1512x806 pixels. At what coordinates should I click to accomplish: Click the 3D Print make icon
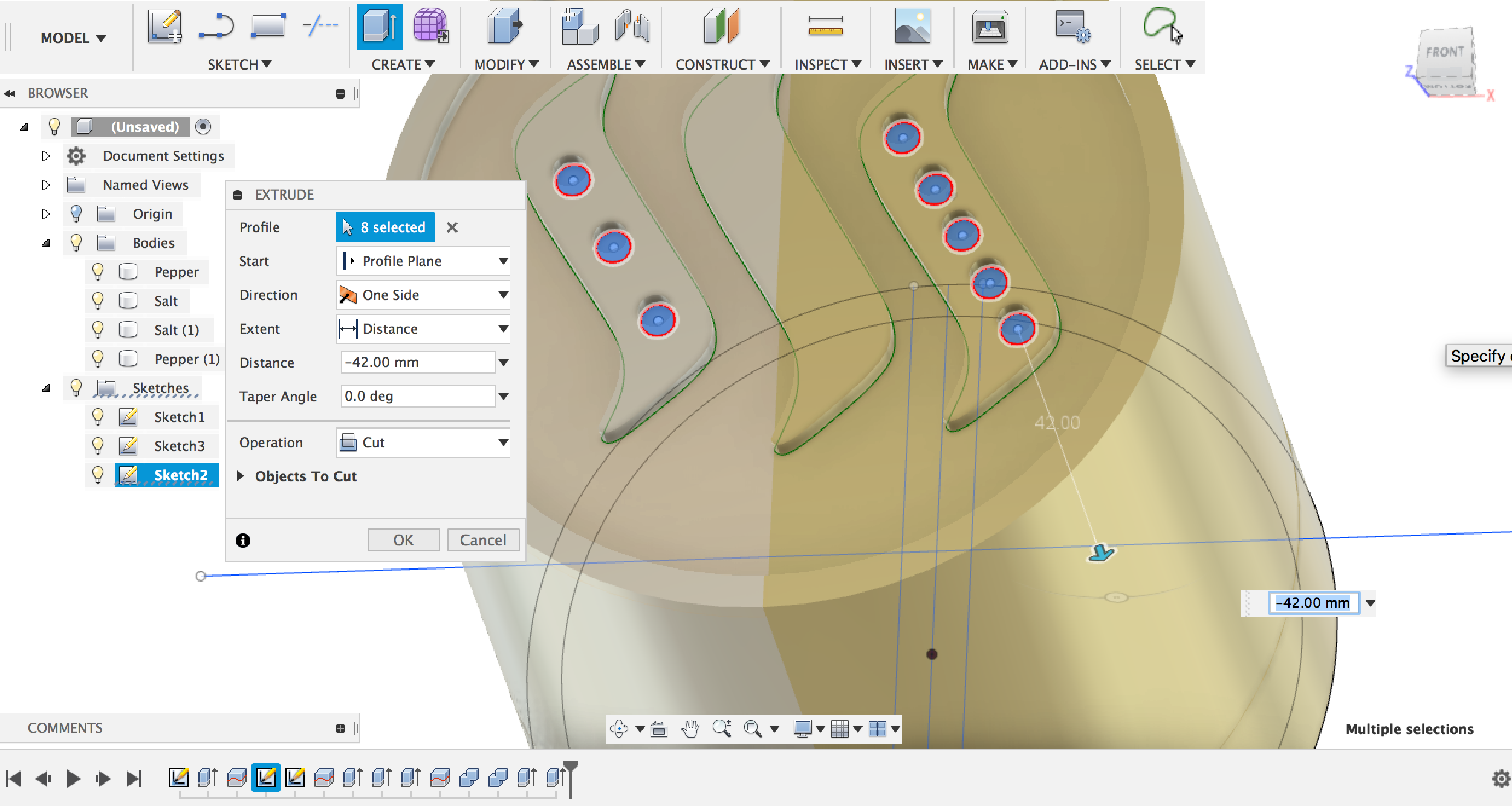point(990,27)
